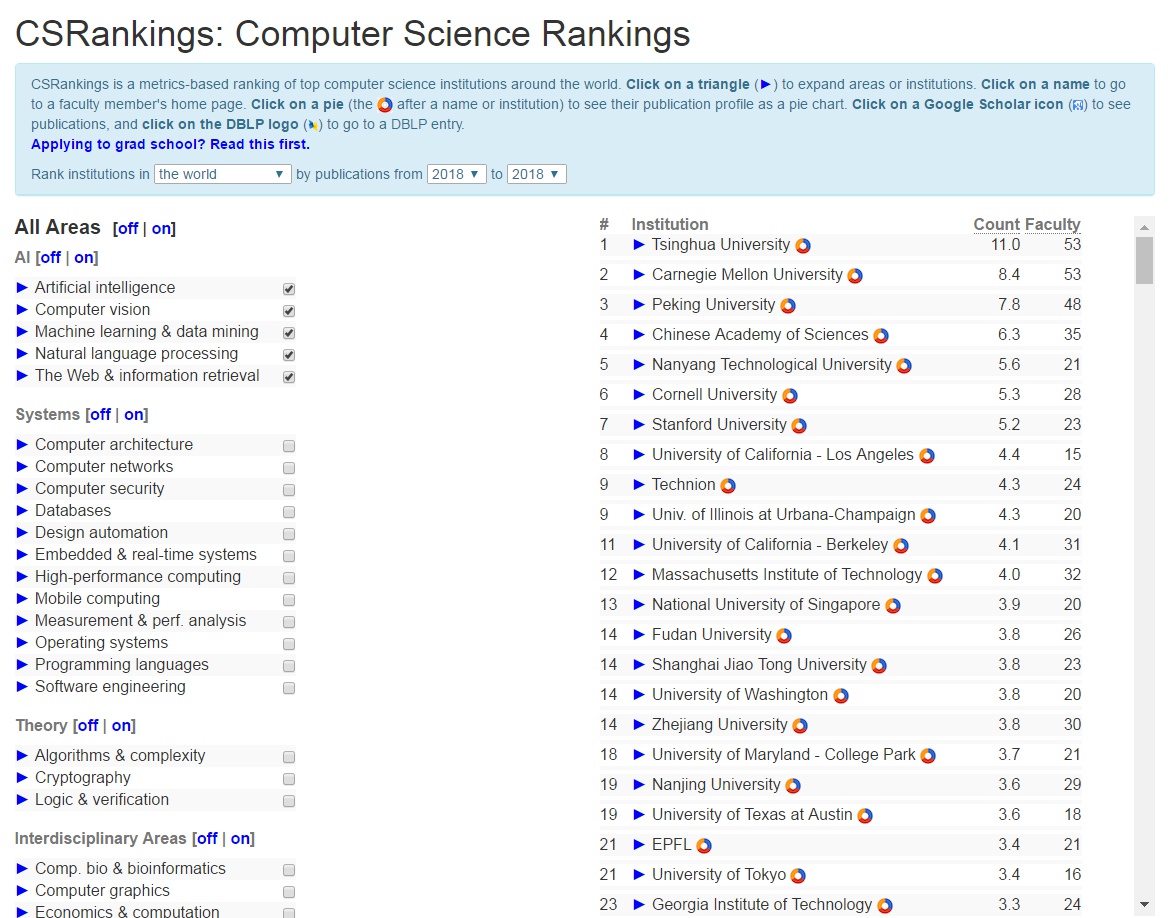Viewport: 1169px width, 918px height.
Task: Open the start year dropdown
Action: pos(456,174)
